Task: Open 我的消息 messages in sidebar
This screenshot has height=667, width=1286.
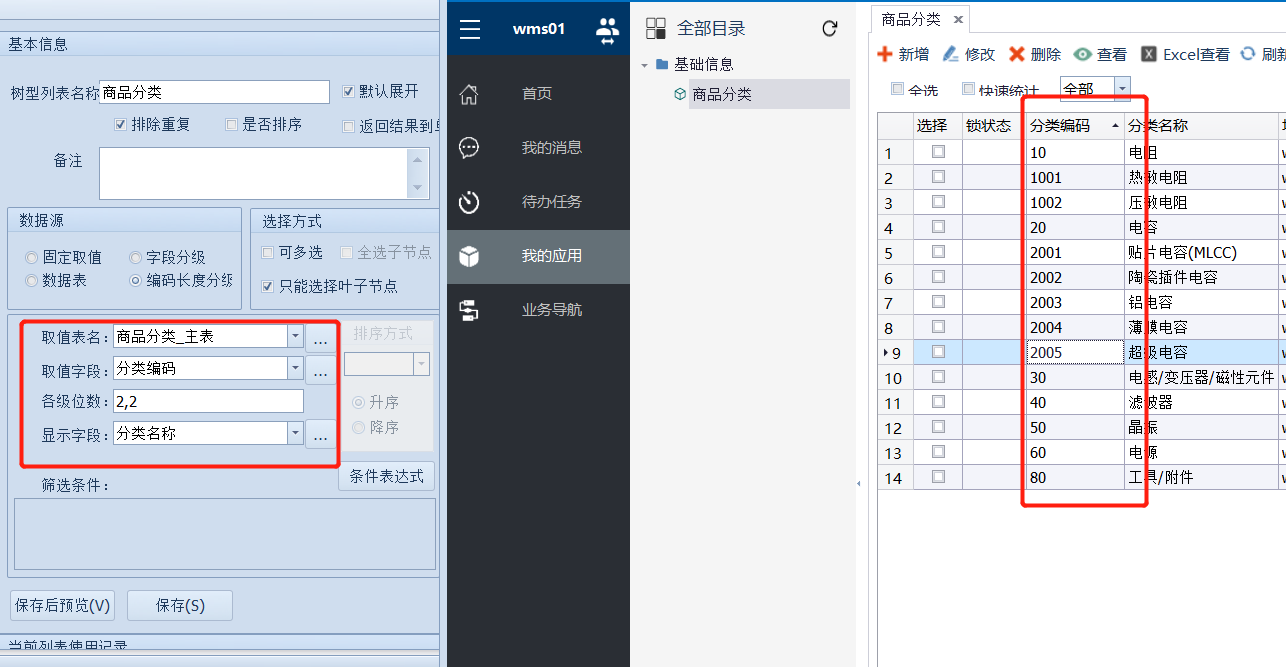Action: 469,148
